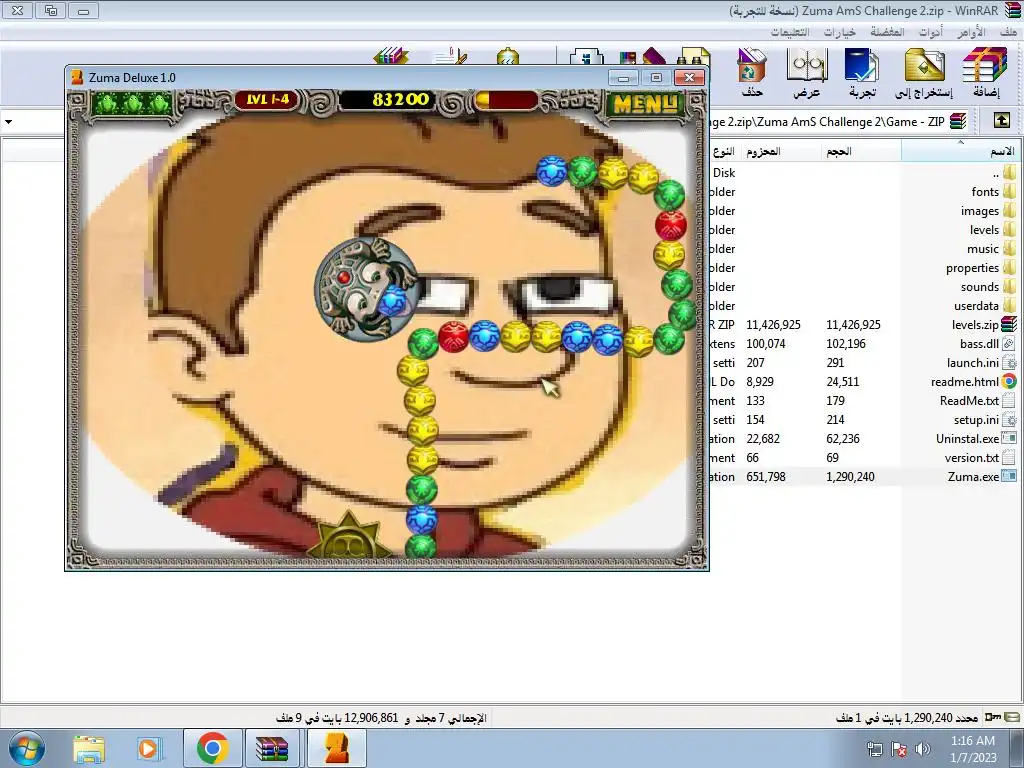This screenshot has height=768, width=1024.
Task: Sort by the Type (النوع) column header
Action: click(x=724, y=151)
